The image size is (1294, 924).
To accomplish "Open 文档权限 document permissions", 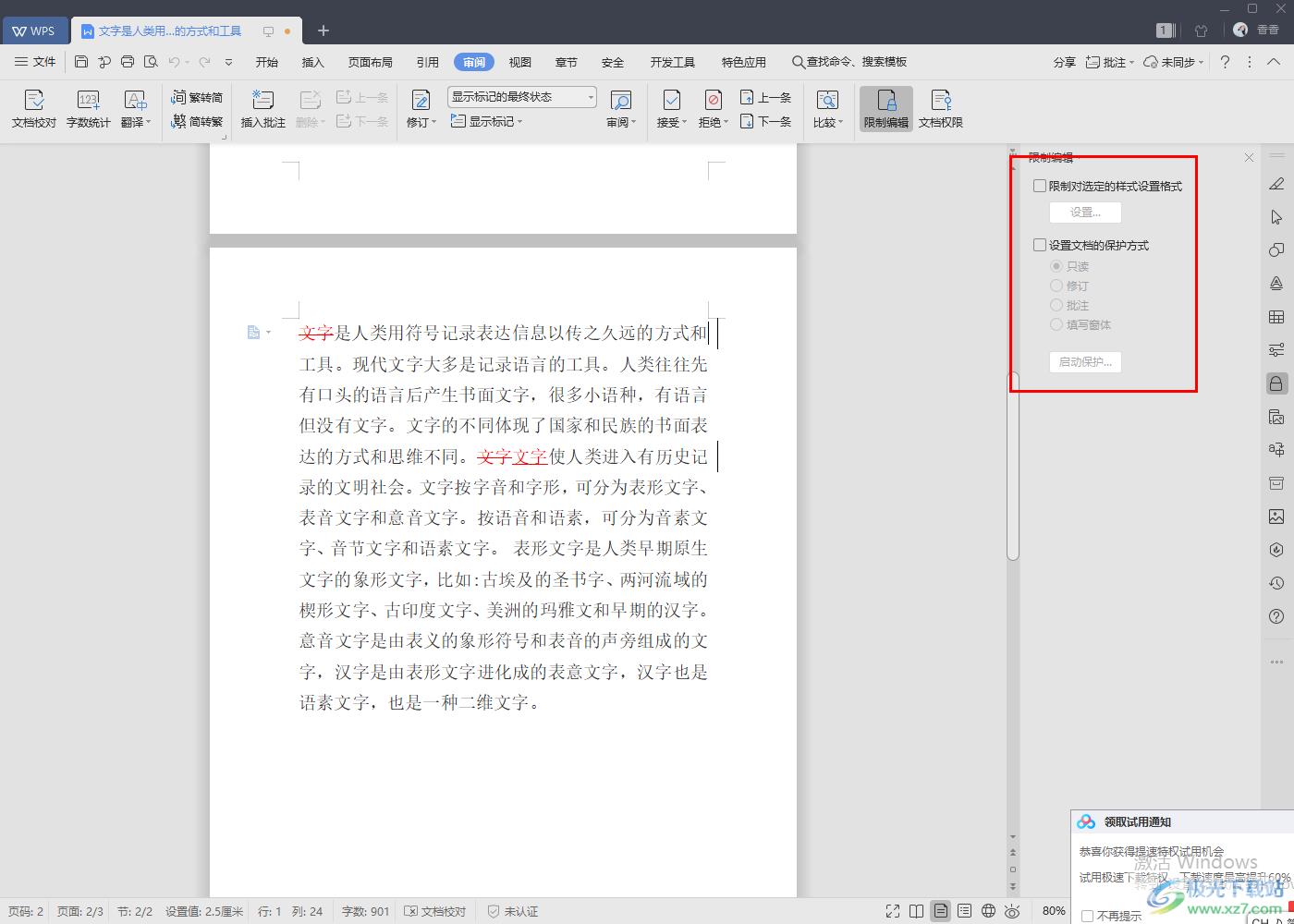I will [941, 109].
